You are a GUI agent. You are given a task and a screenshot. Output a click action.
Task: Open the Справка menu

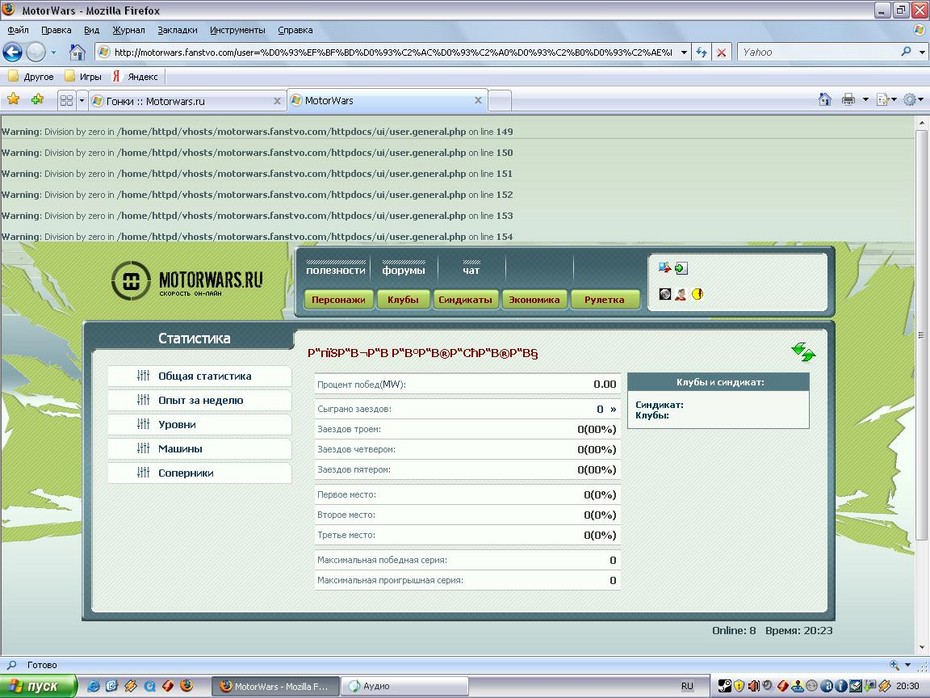(295, 30)
